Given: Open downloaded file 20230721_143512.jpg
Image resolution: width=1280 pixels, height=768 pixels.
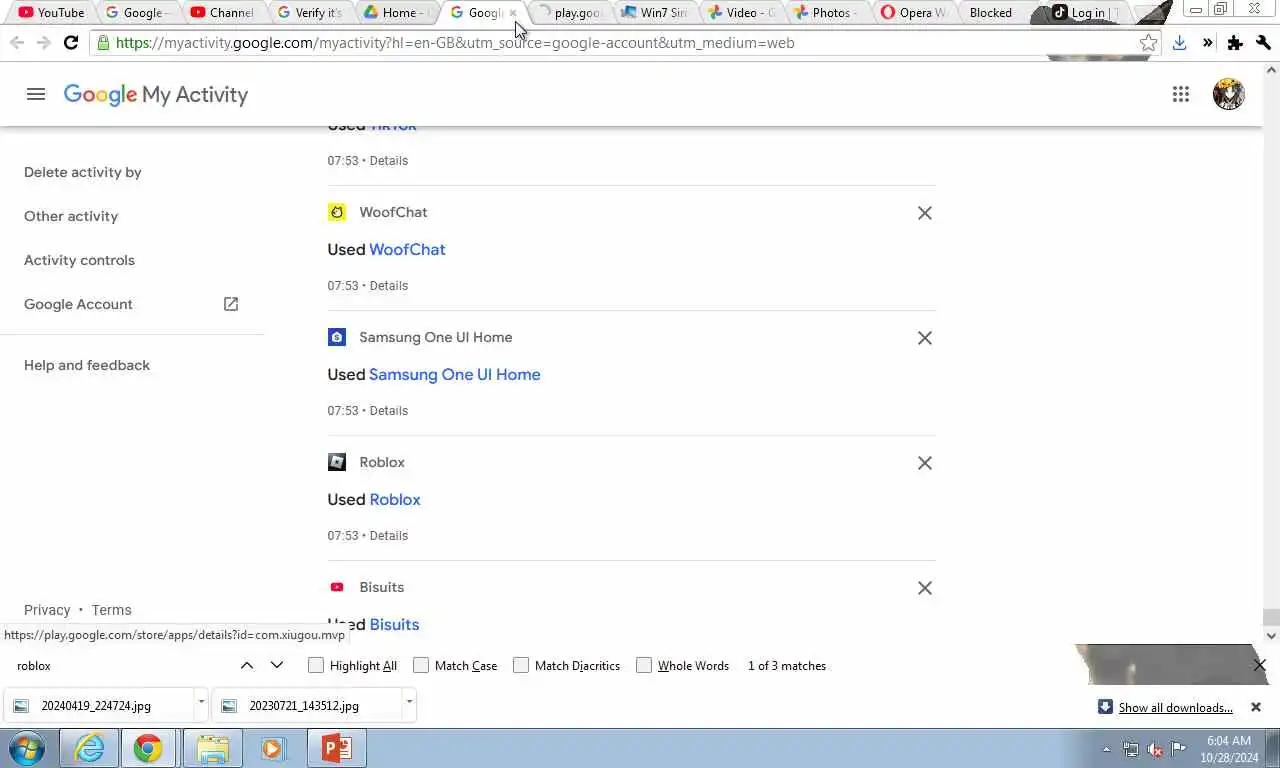Looking at the screenshot, I should click(306, 705).
